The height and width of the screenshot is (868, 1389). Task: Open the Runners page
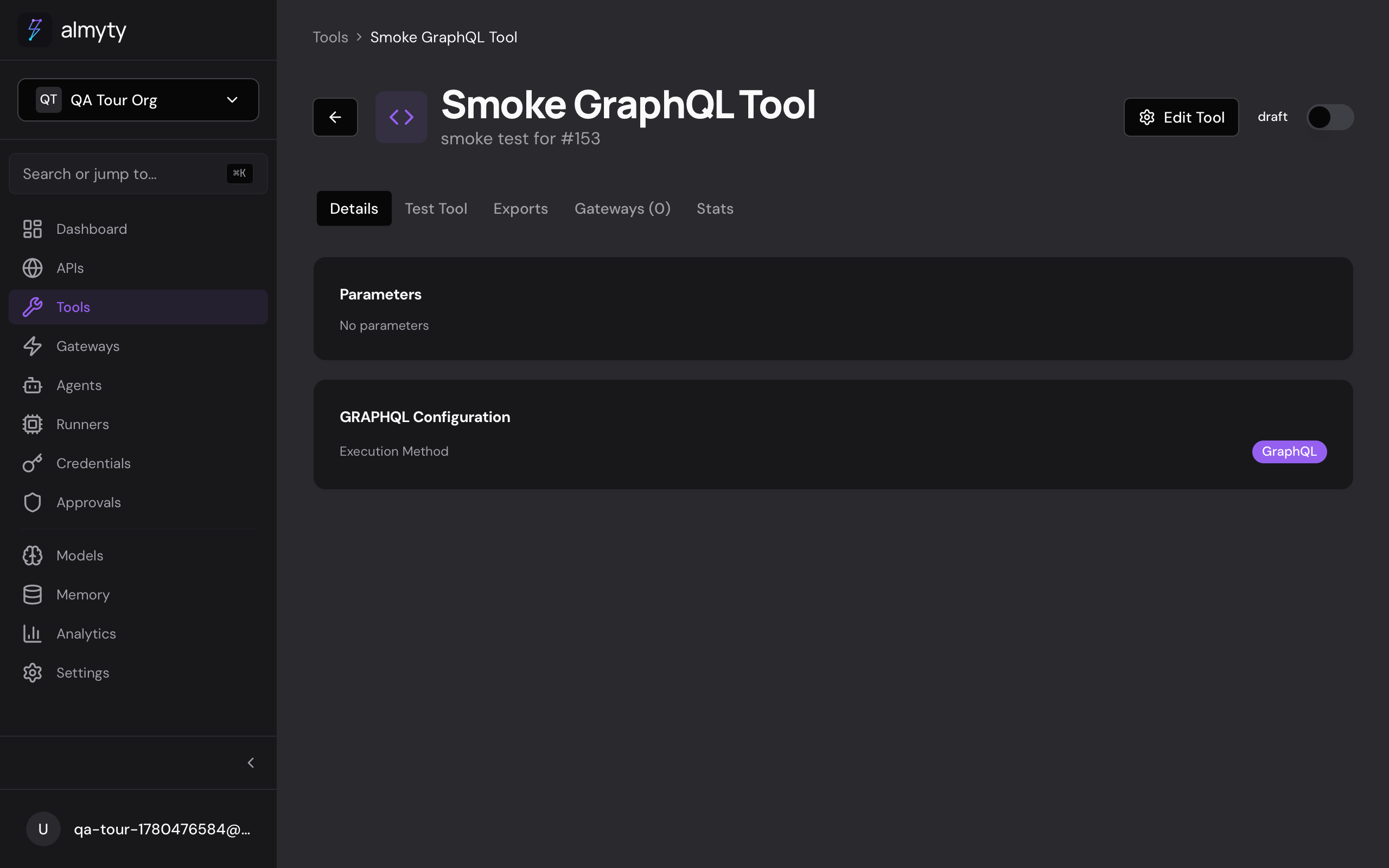pyautogui.click(x=138, y=424)
